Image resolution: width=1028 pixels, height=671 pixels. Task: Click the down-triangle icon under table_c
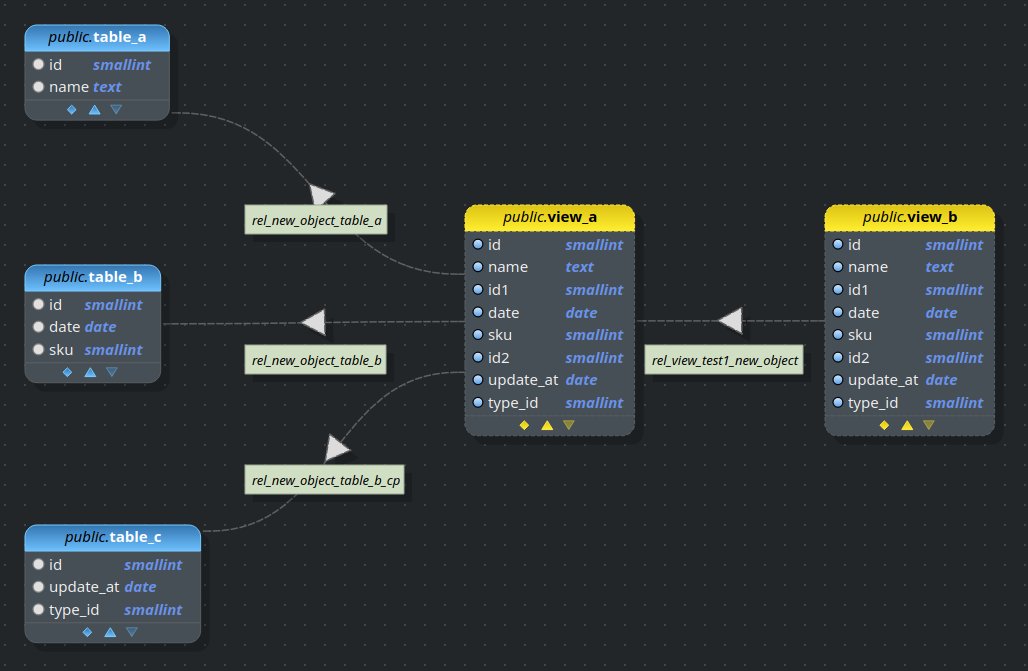(131, 632)
